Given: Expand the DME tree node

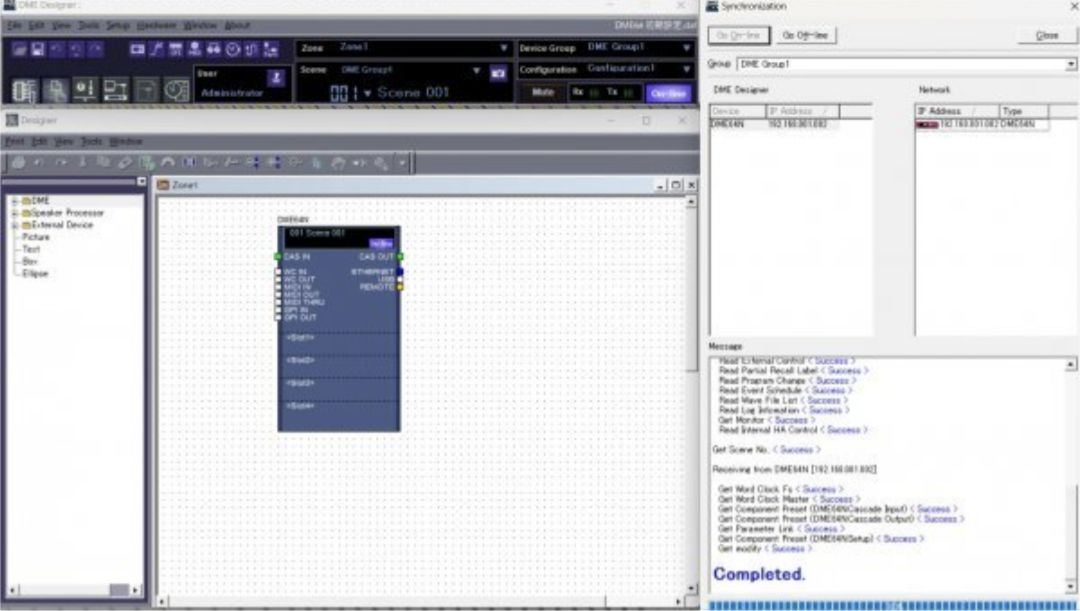Looking at the screenshot, I should tap(14, 201).
